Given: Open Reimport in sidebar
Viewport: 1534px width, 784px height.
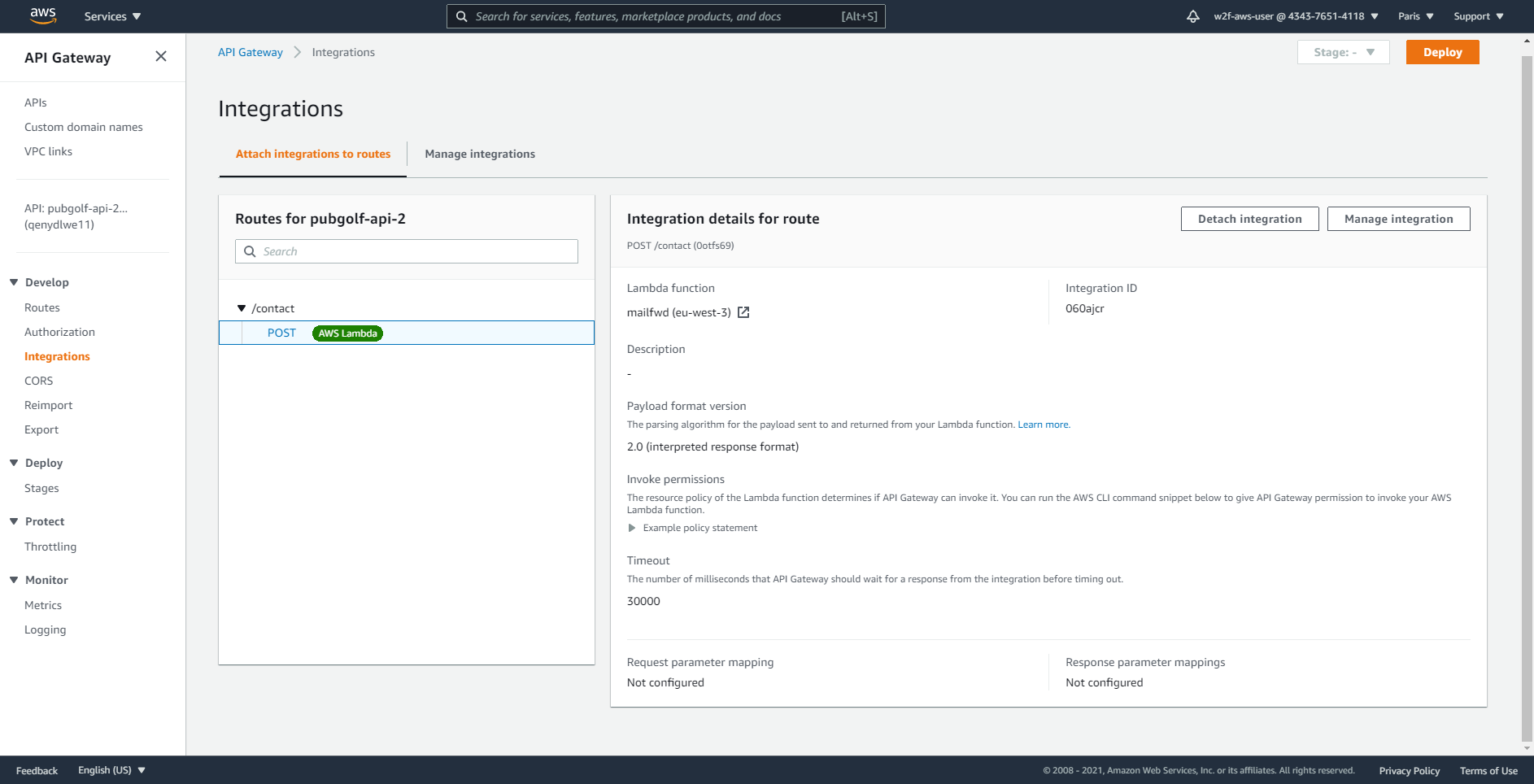Looking at the screenshot, I should tap(48, 405).
